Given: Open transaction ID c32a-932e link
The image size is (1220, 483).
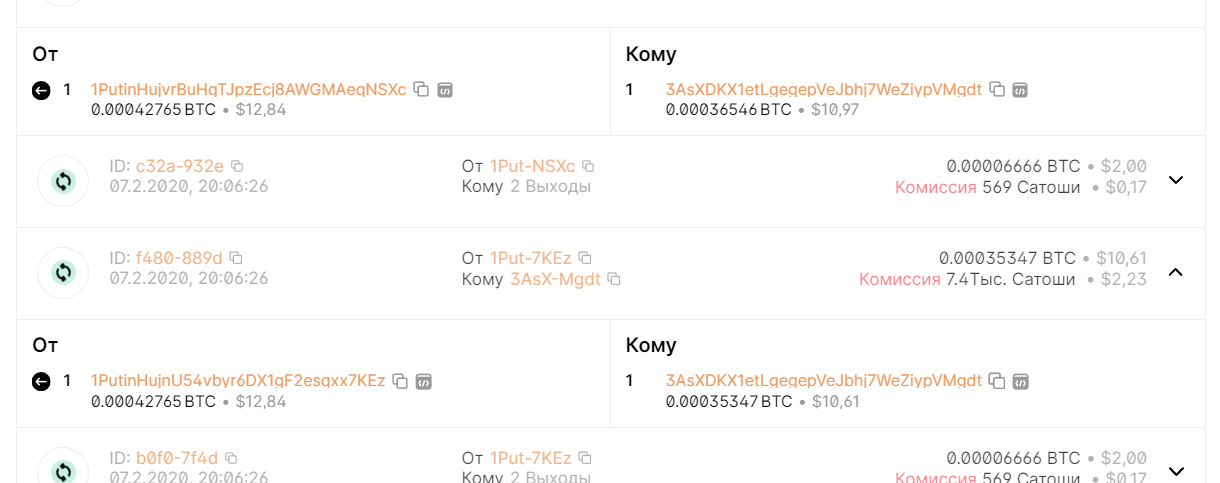Looking at the screenshot, I should click(180, 166).
